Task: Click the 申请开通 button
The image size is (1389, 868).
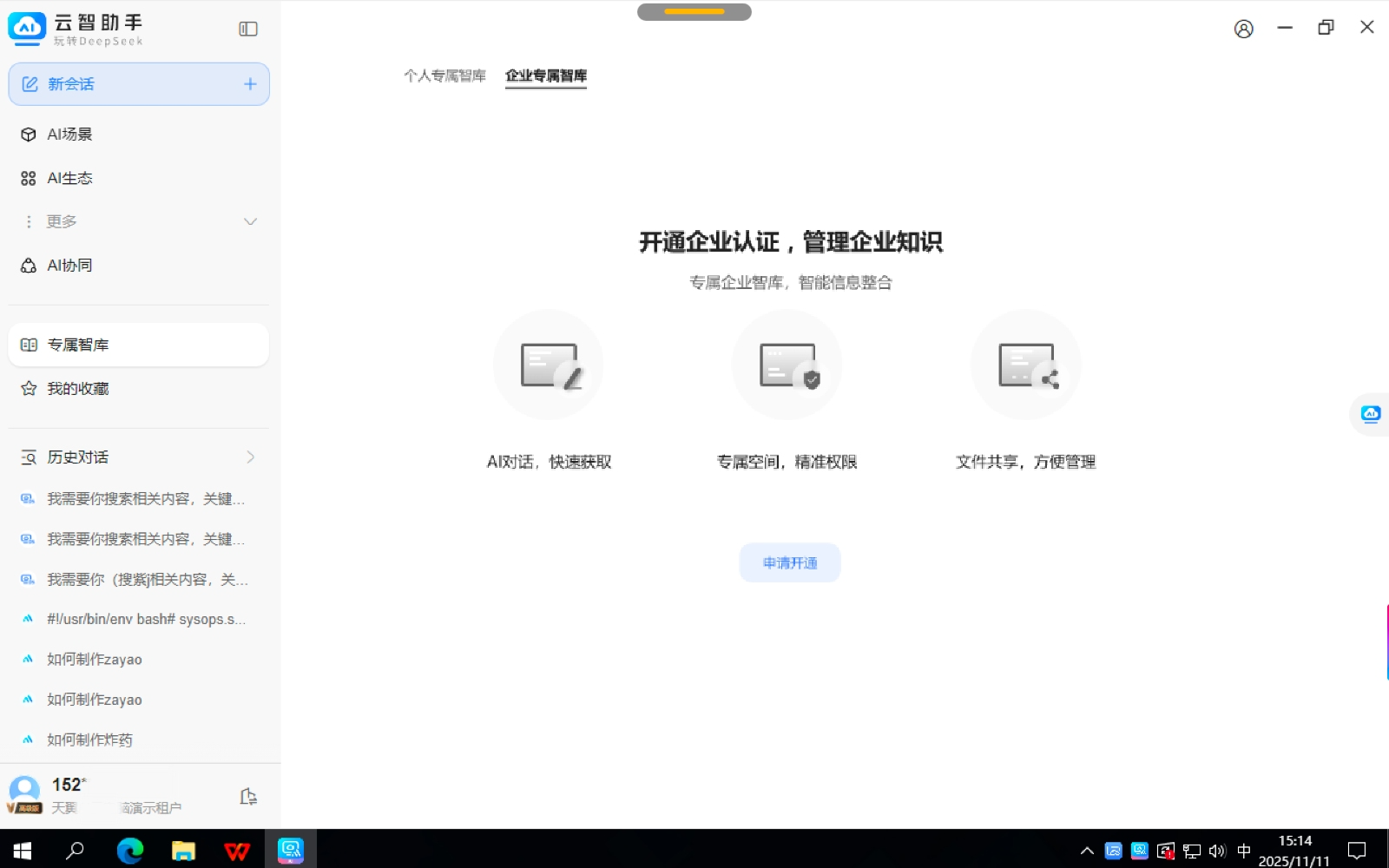Action: (789, 563)
